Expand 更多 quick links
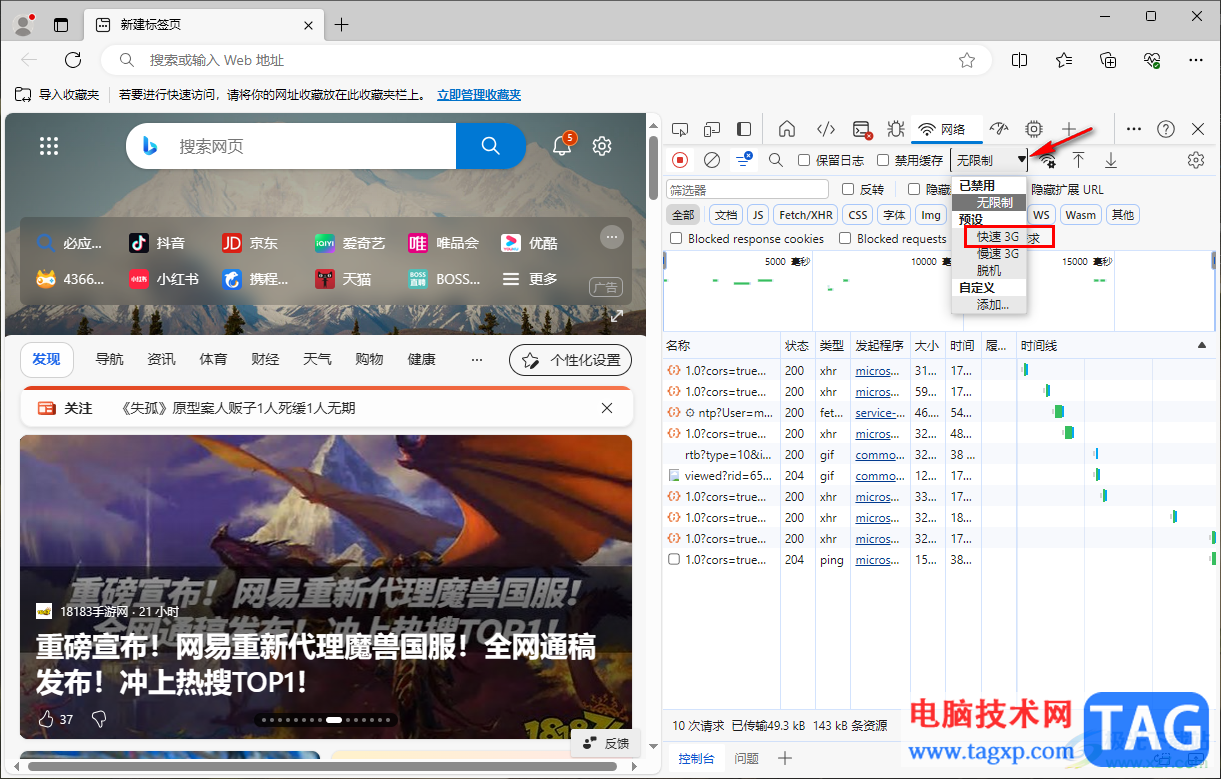Screen dimensions: 1221x779 click(531, 279)
